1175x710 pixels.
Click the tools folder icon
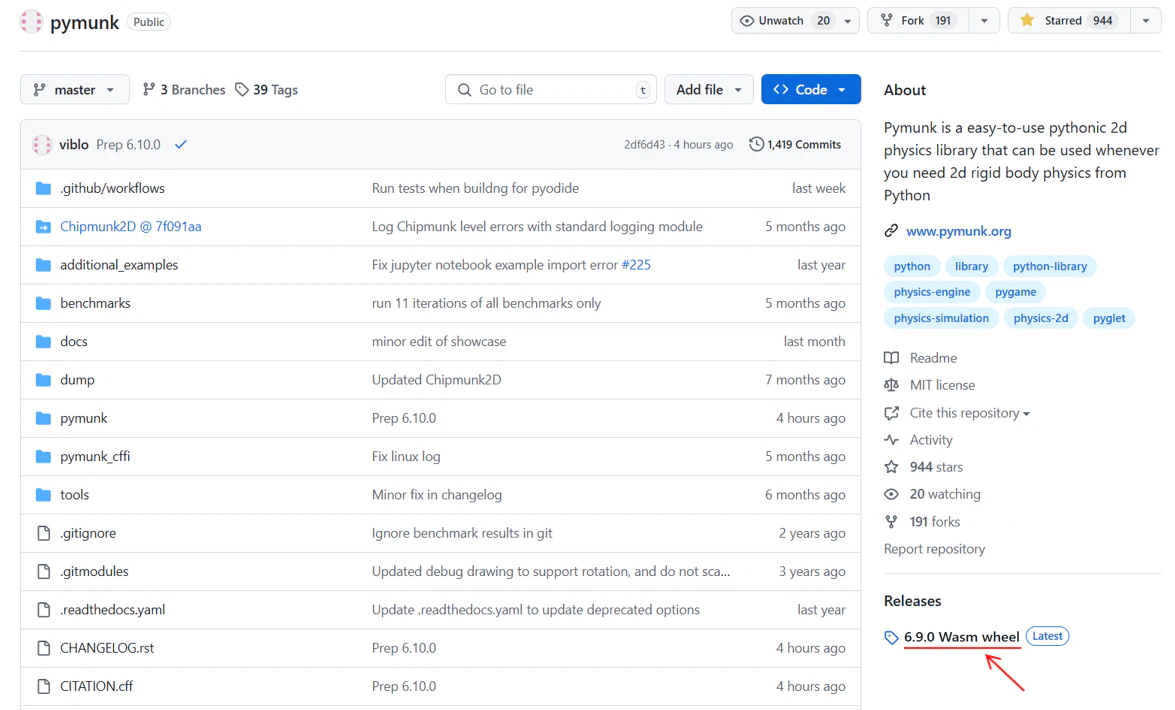click(43, 495)
